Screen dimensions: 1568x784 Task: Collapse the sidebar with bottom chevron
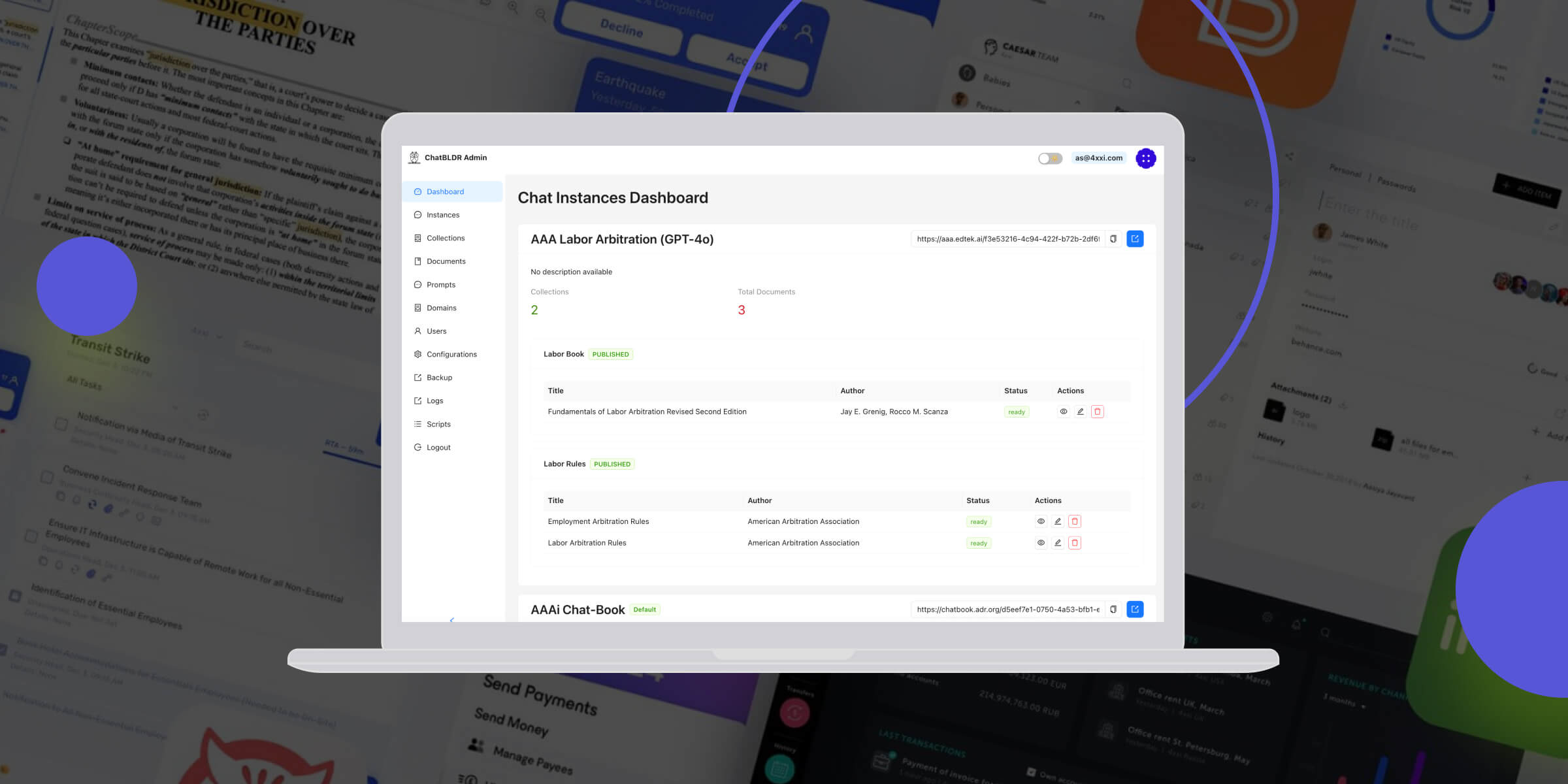[x=452, y=619]
